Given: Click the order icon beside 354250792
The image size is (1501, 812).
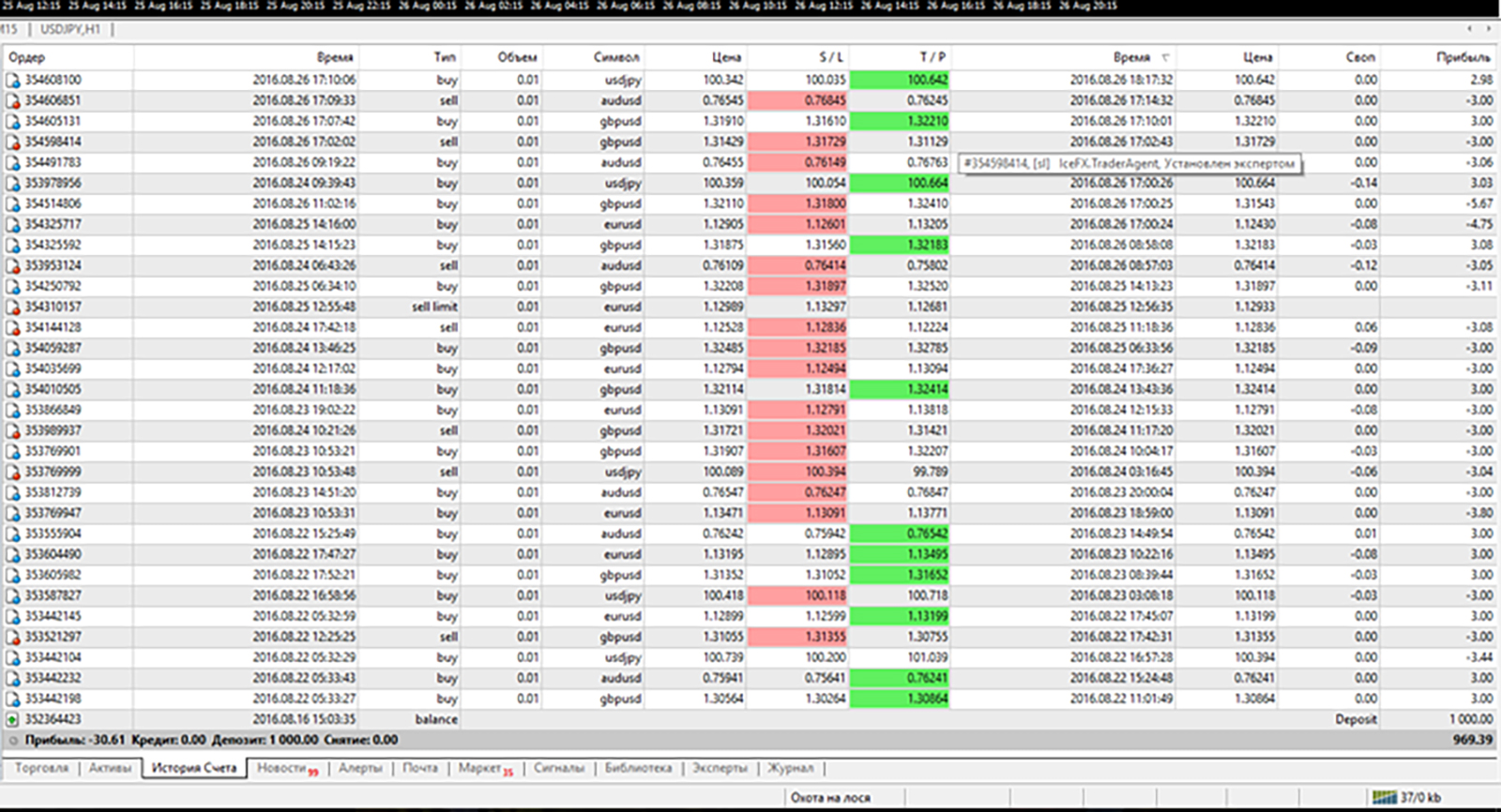Looking at the screenshot, I should [13, 287].
